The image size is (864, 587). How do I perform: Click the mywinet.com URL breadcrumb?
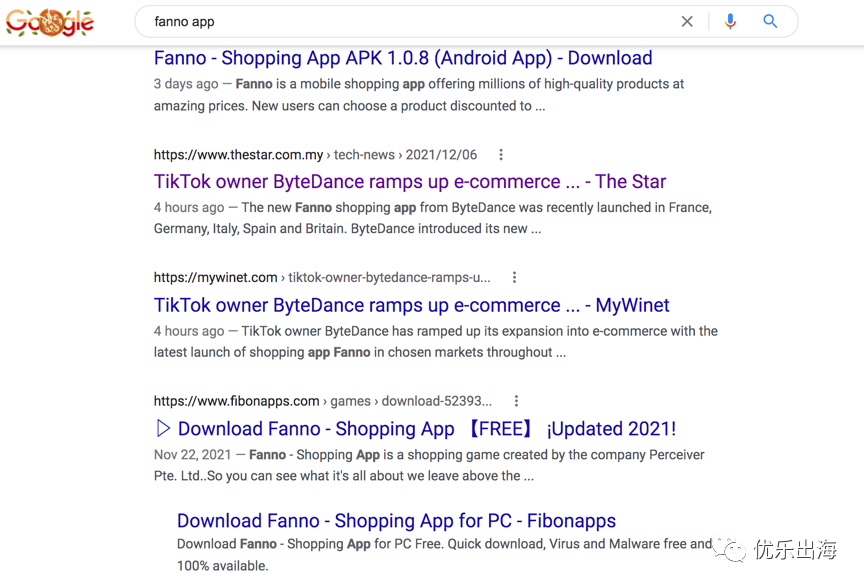tap(322, 277)
